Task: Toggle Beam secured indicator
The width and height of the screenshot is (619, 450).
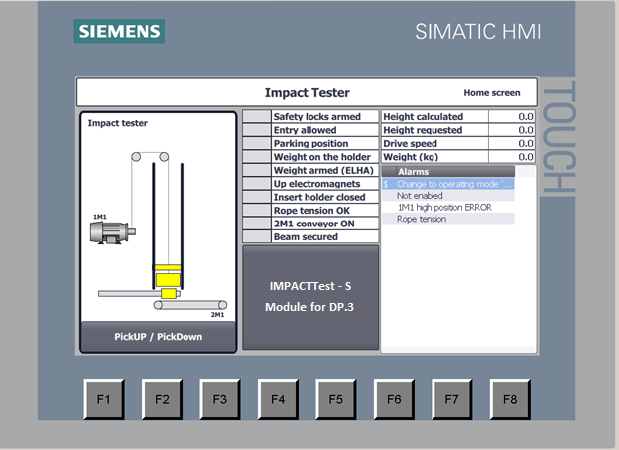Action: click(x=257, y=236)
